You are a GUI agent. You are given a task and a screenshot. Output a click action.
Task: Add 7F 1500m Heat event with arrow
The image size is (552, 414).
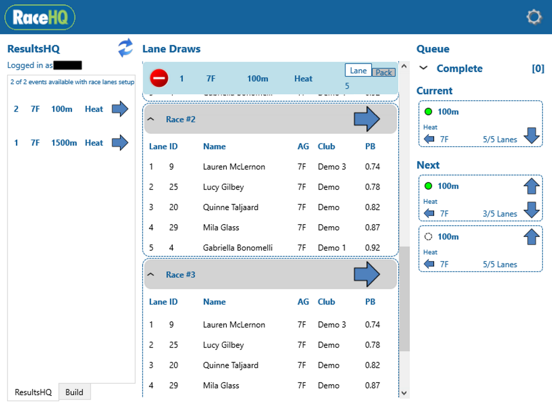pos(120,143)
